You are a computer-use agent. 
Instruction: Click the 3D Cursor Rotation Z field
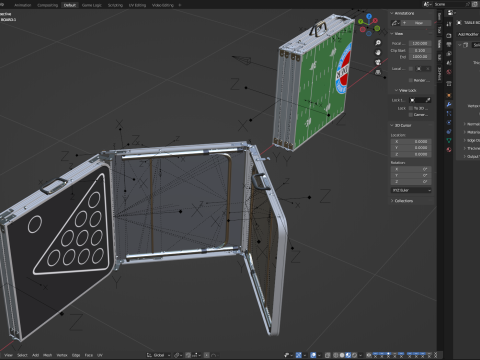411,182
